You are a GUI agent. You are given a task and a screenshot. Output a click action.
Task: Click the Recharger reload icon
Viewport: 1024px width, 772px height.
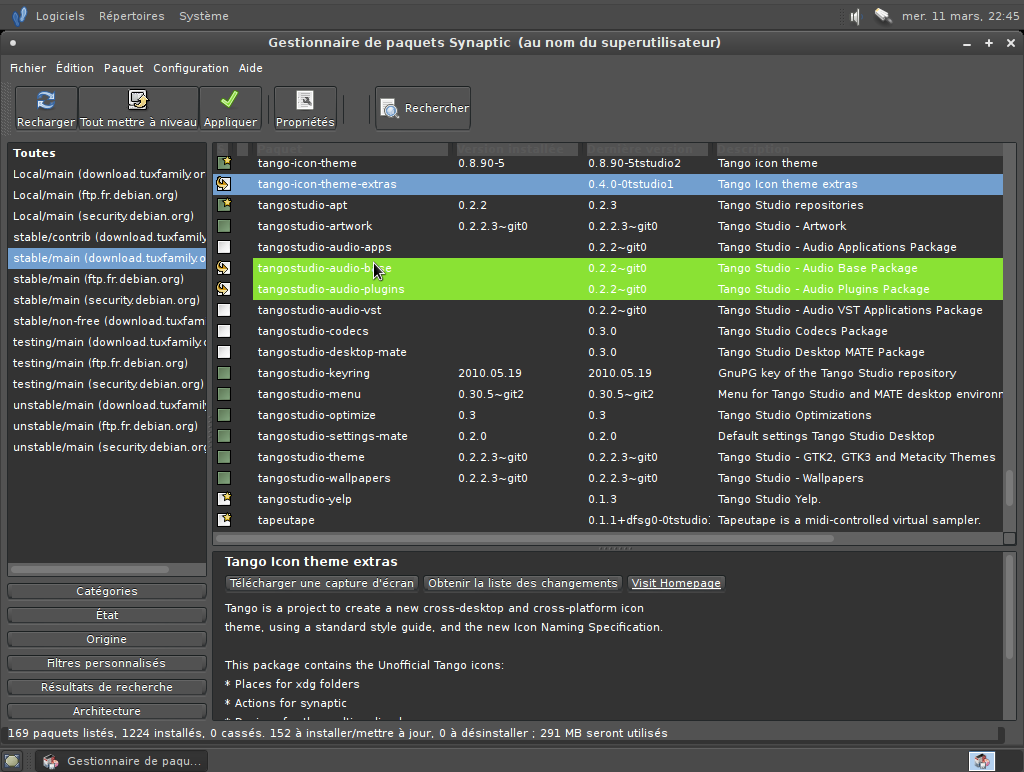[46, 100]
